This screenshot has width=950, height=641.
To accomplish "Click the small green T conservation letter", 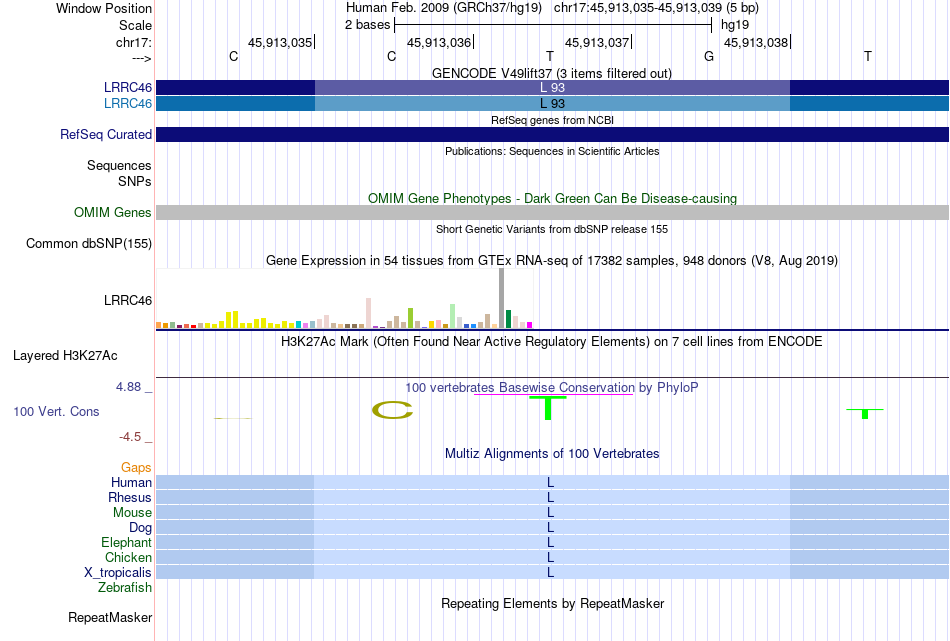I will [865, 414].
